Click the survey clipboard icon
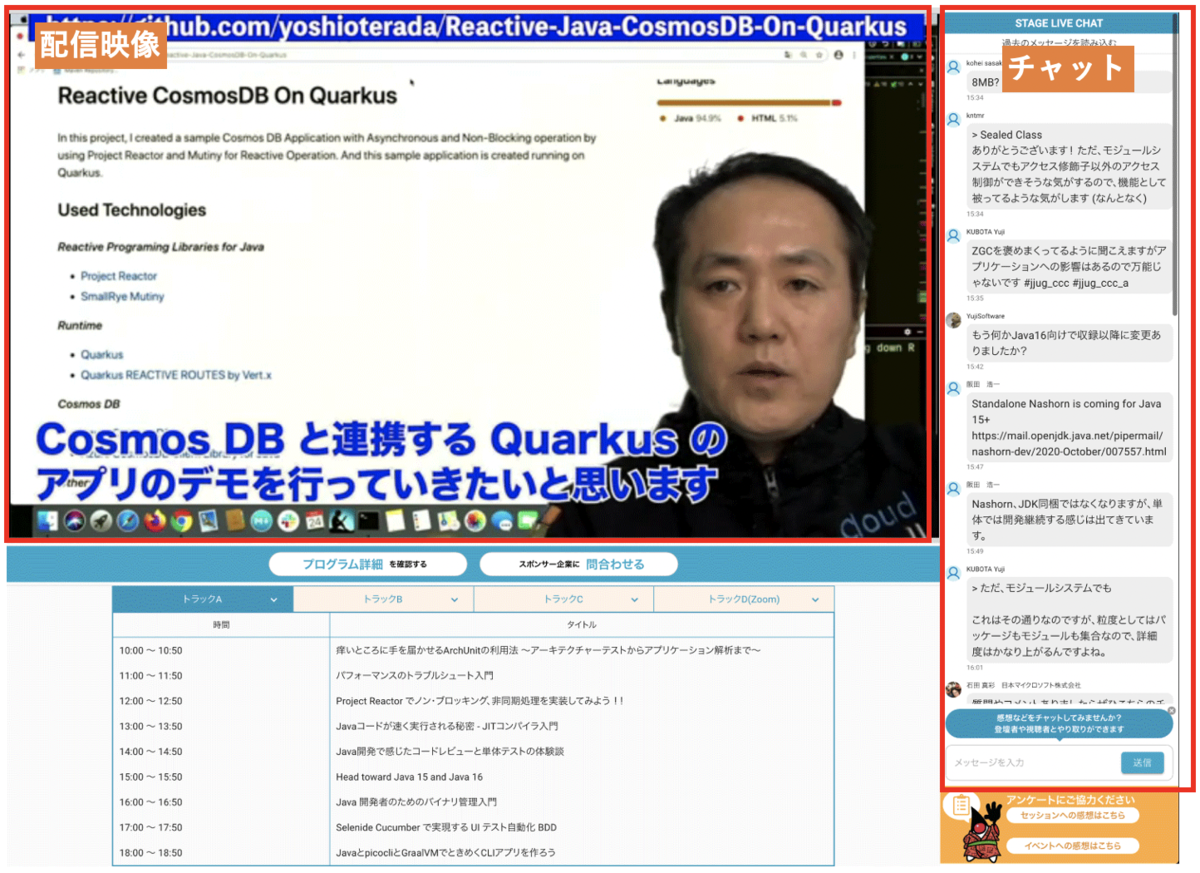 [961, 805]
